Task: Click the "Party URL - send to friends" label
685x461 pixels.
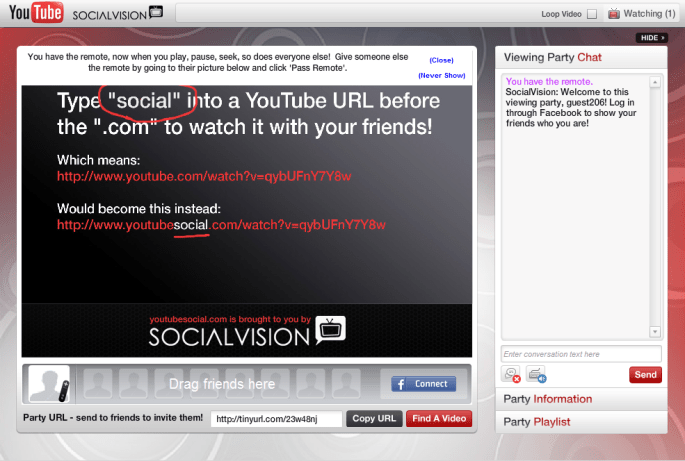Action: [113, 418]
